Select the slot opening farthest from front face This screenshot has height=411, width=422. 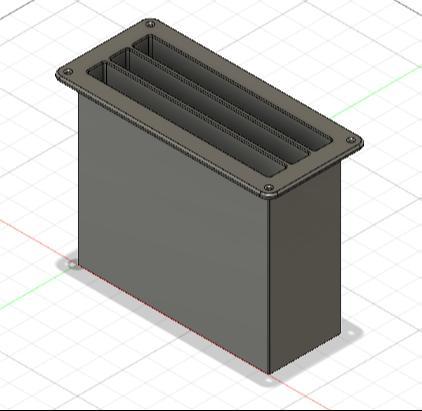pyautogui.click(x=232, y=92)
